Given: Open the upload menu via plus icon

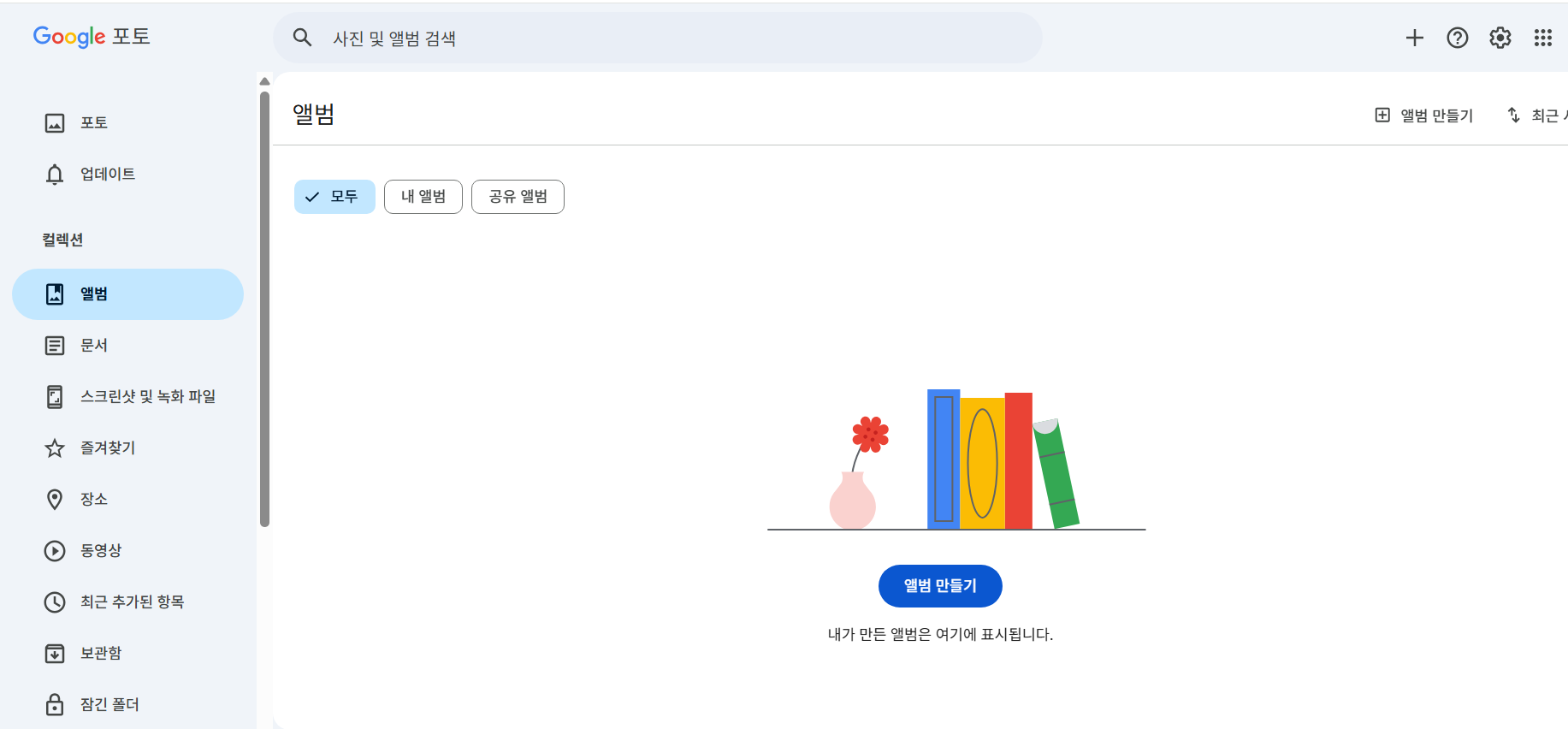Looking at the screenshot, I should [1414, 38].
